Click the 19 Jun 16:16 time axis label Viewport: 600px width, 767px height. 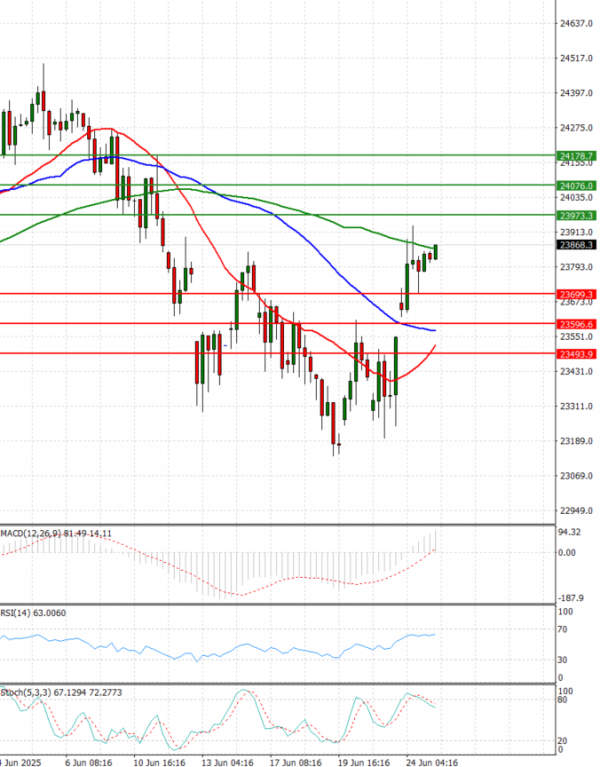tap(364, 763)
